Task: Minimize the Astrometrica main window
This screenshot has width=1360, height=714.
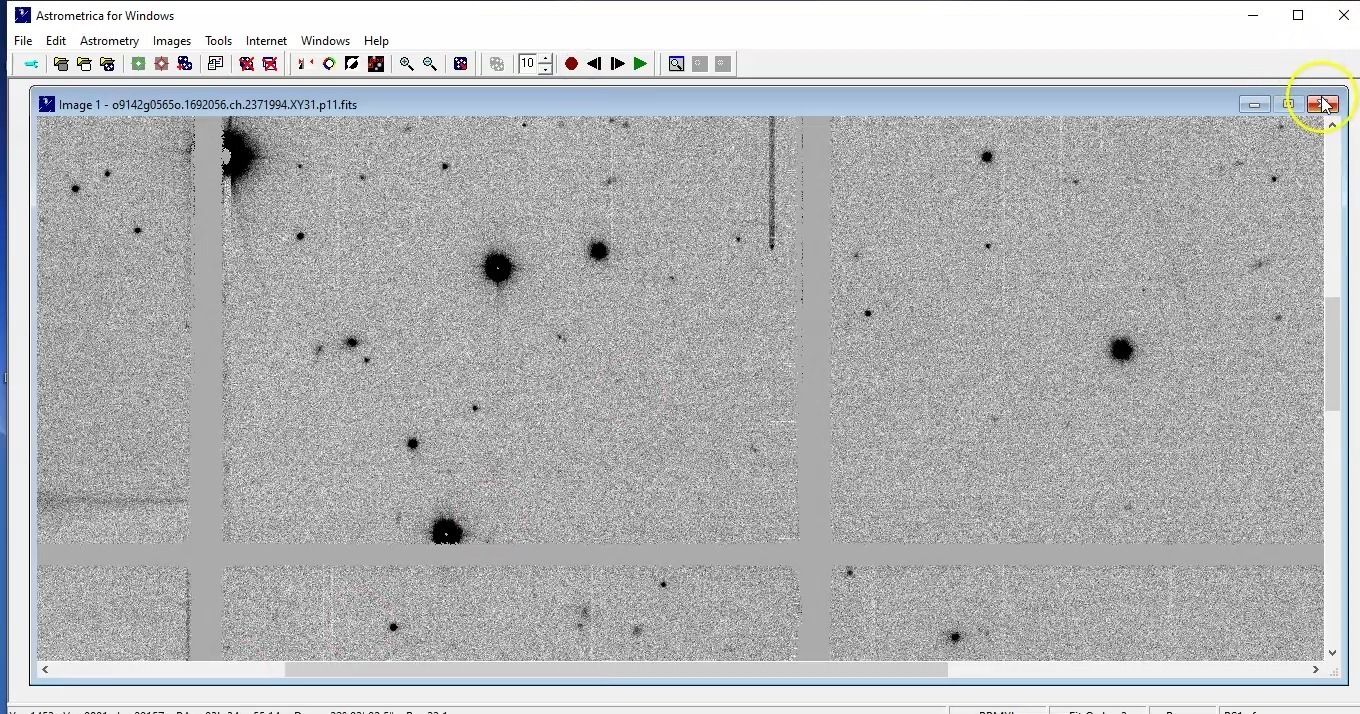Action: [x=1253, y=15]
